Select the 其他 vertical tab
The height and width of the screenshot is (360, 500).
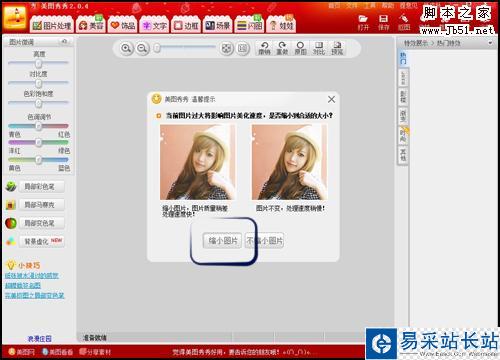[403, 155]
